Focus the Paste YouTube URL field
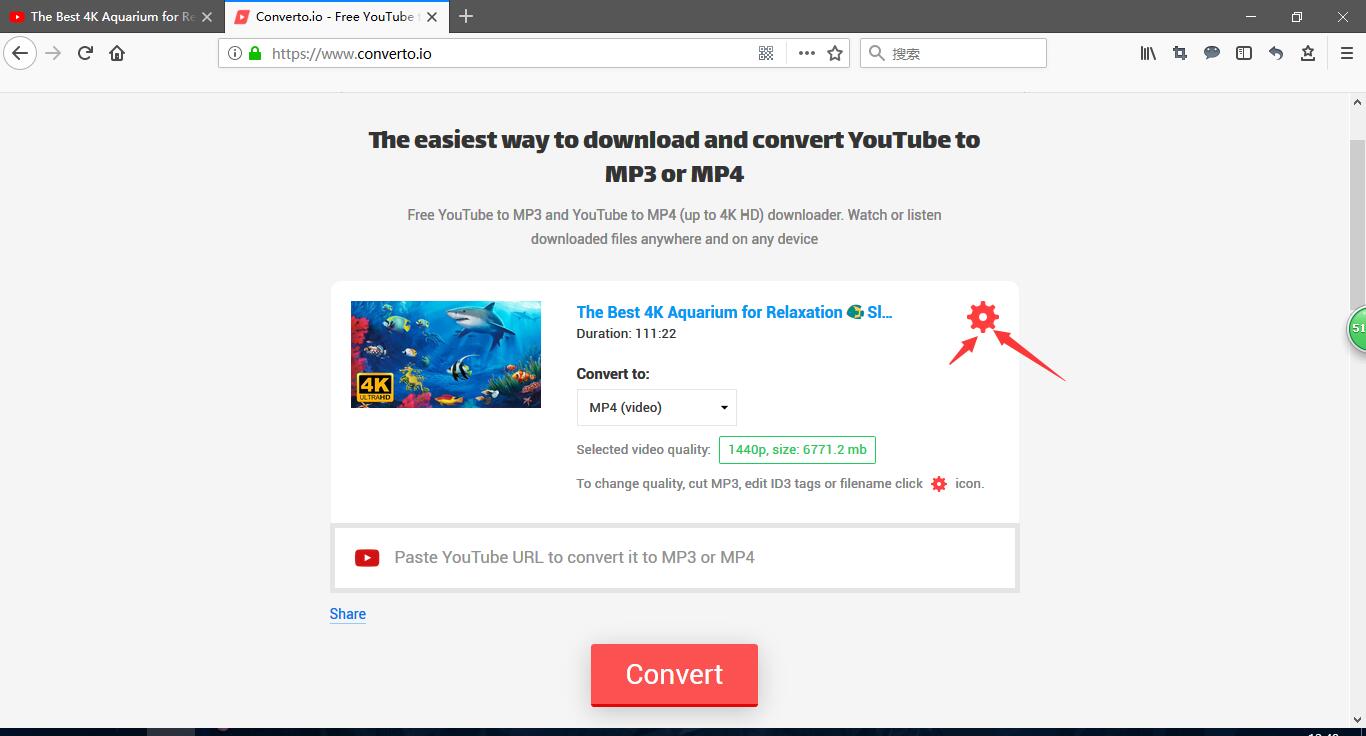 click(x=675, y=558)
